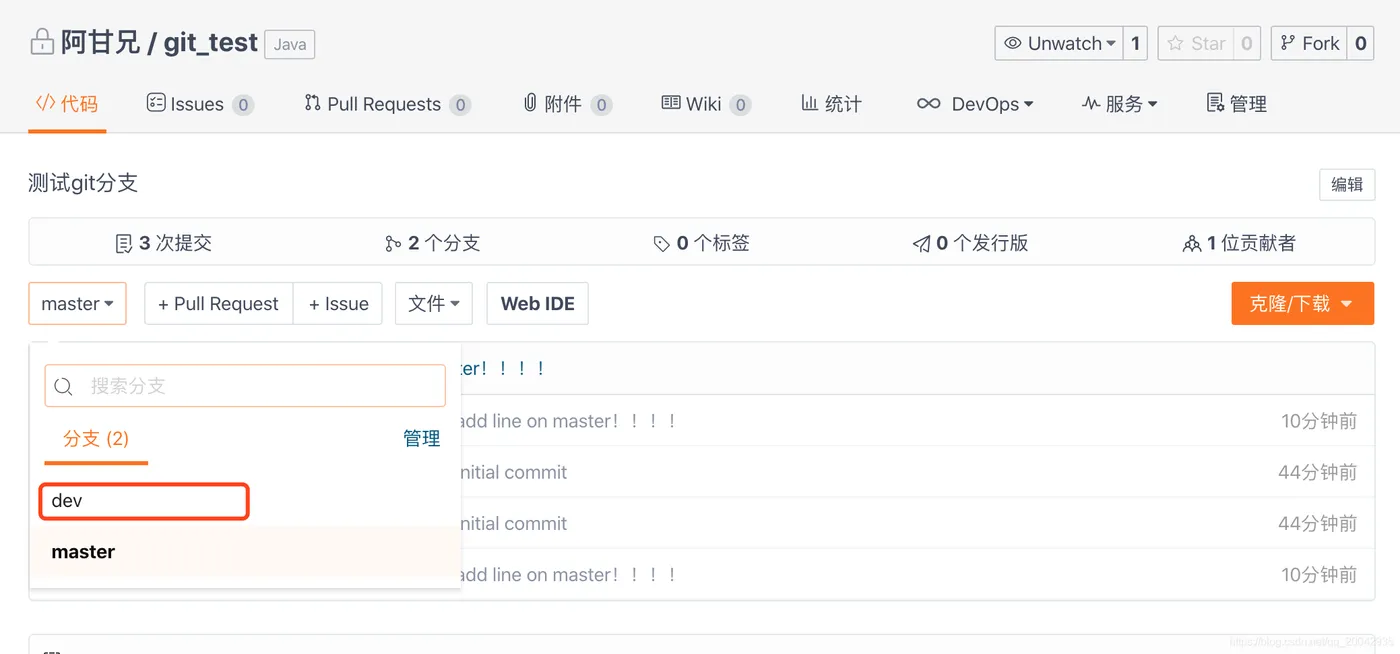This screenshot has height=654, width=1400.
Task: Open the 管理 tab
Action: pyautogui.click(x=1237, y=103)
